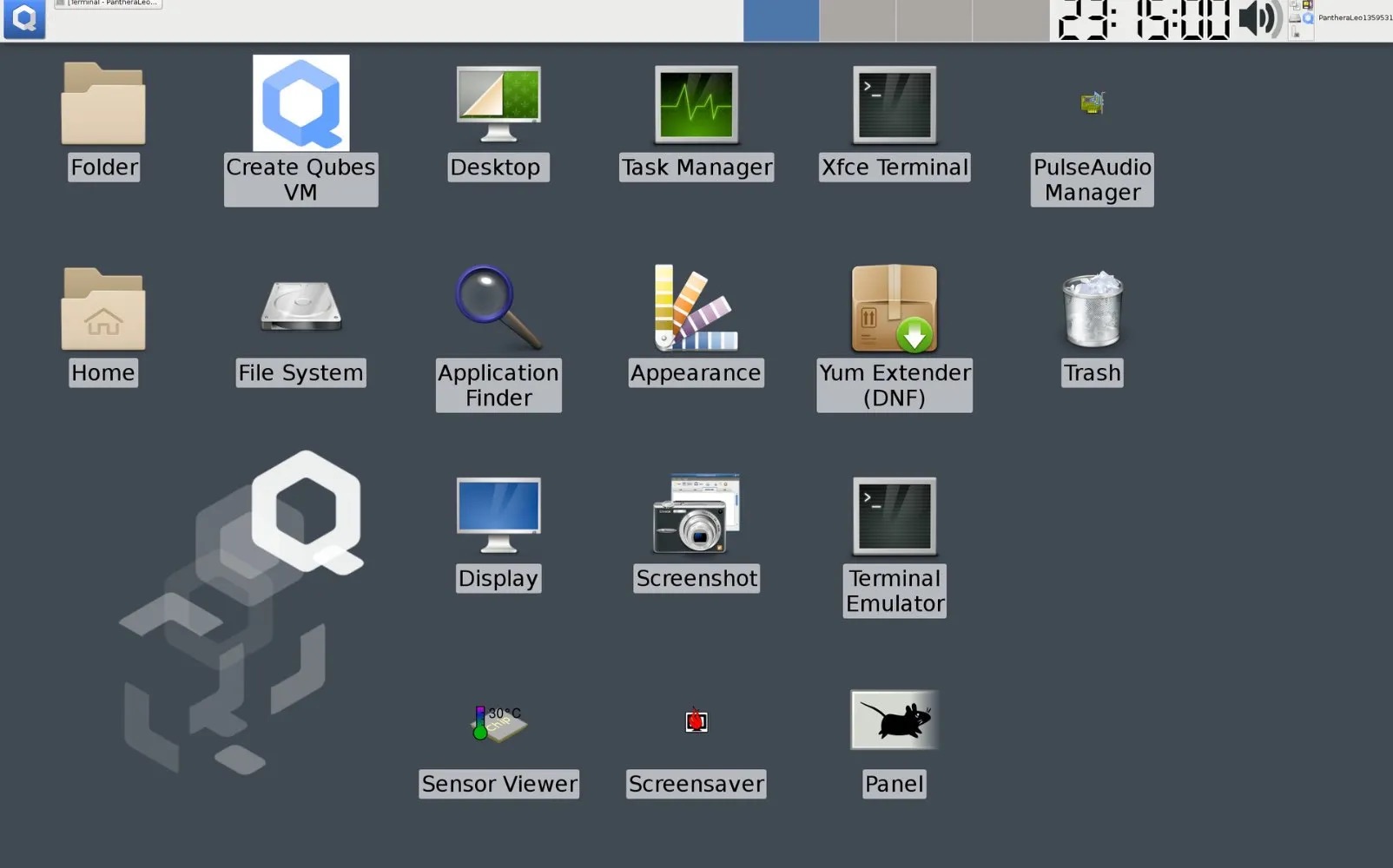The width and height of the screenshot is (1393, 868).
Task: Open Yum Extender (DNF)
Action: 894,309
